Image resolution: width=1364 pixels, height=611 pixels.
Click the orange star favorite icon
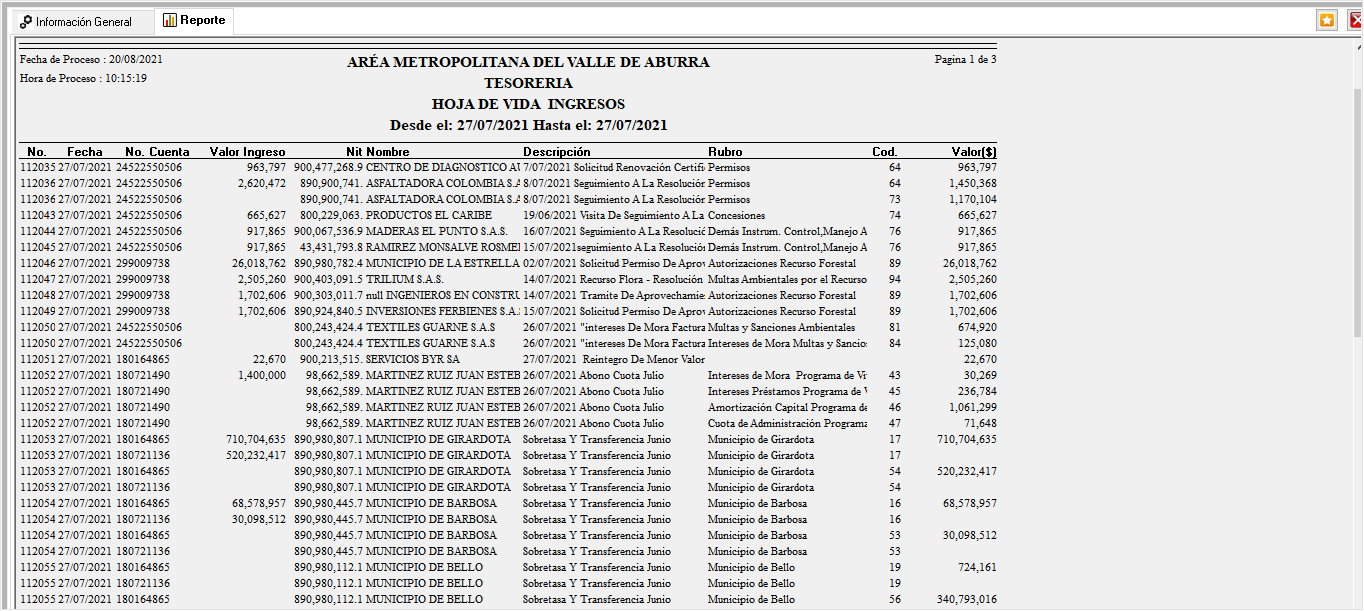1326,20
